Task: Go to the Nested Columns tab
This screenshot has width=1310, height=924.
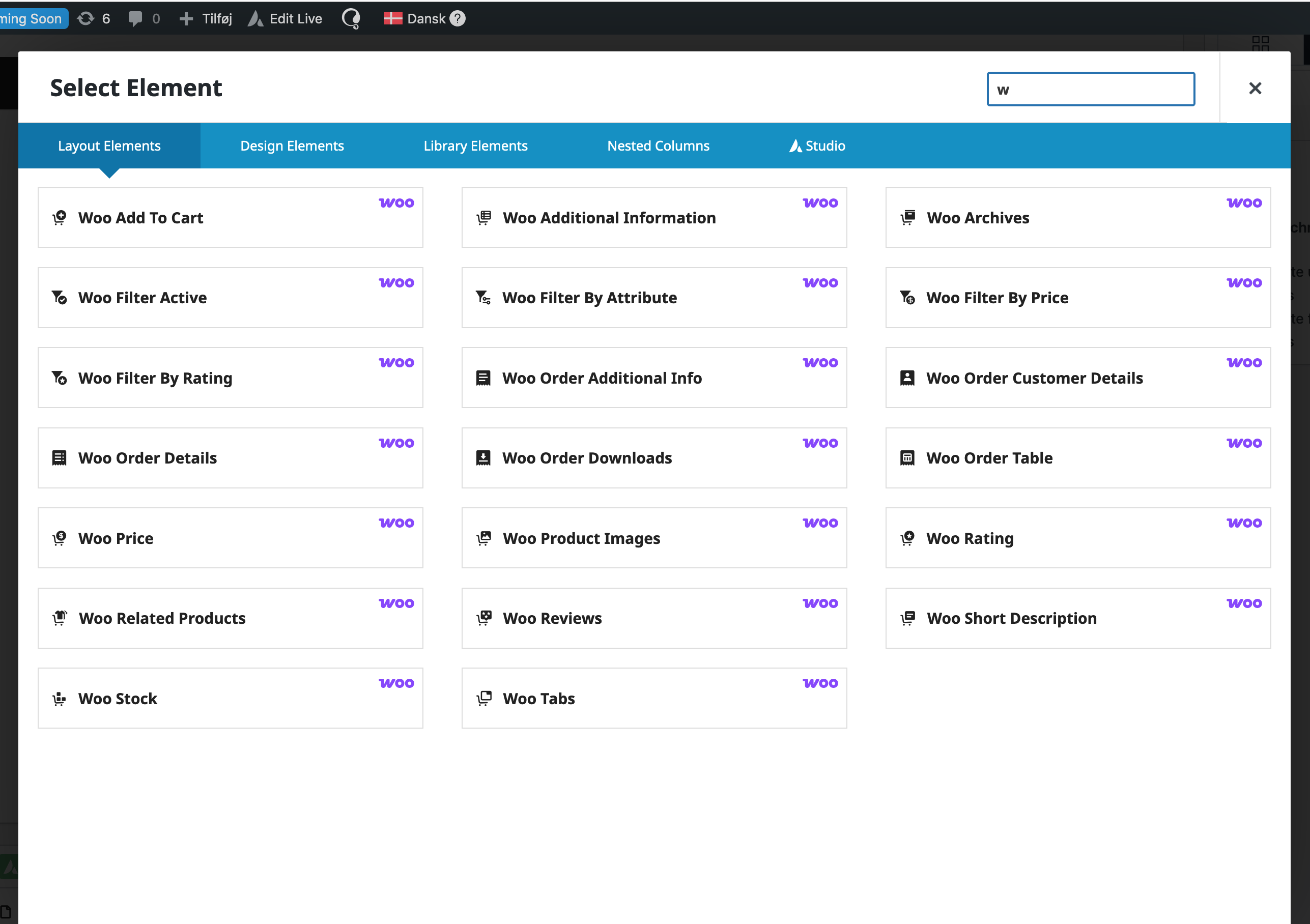Action: tap(658, 146)
